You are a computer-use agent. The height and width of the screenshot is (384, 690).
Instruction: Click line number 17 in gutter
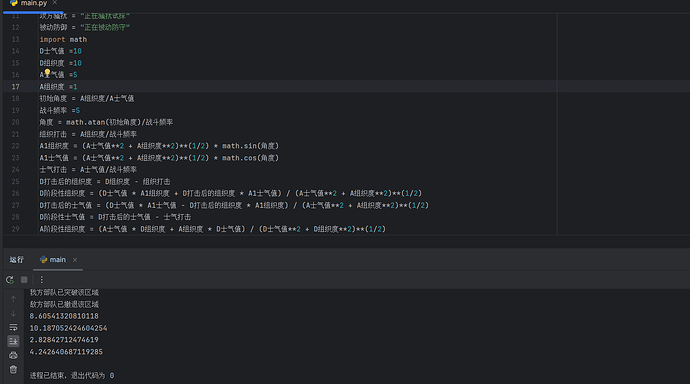pos(15,87)
